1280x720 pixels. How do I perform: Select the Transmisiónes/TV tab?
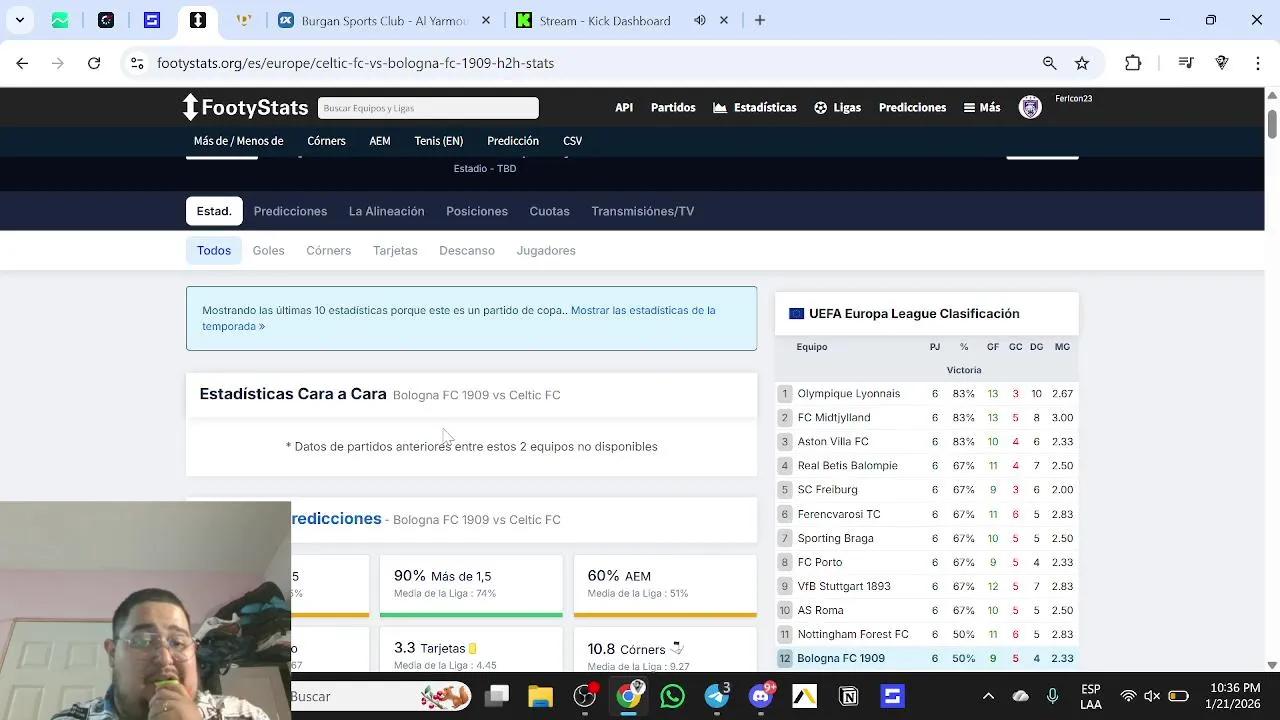click(642, 211)
